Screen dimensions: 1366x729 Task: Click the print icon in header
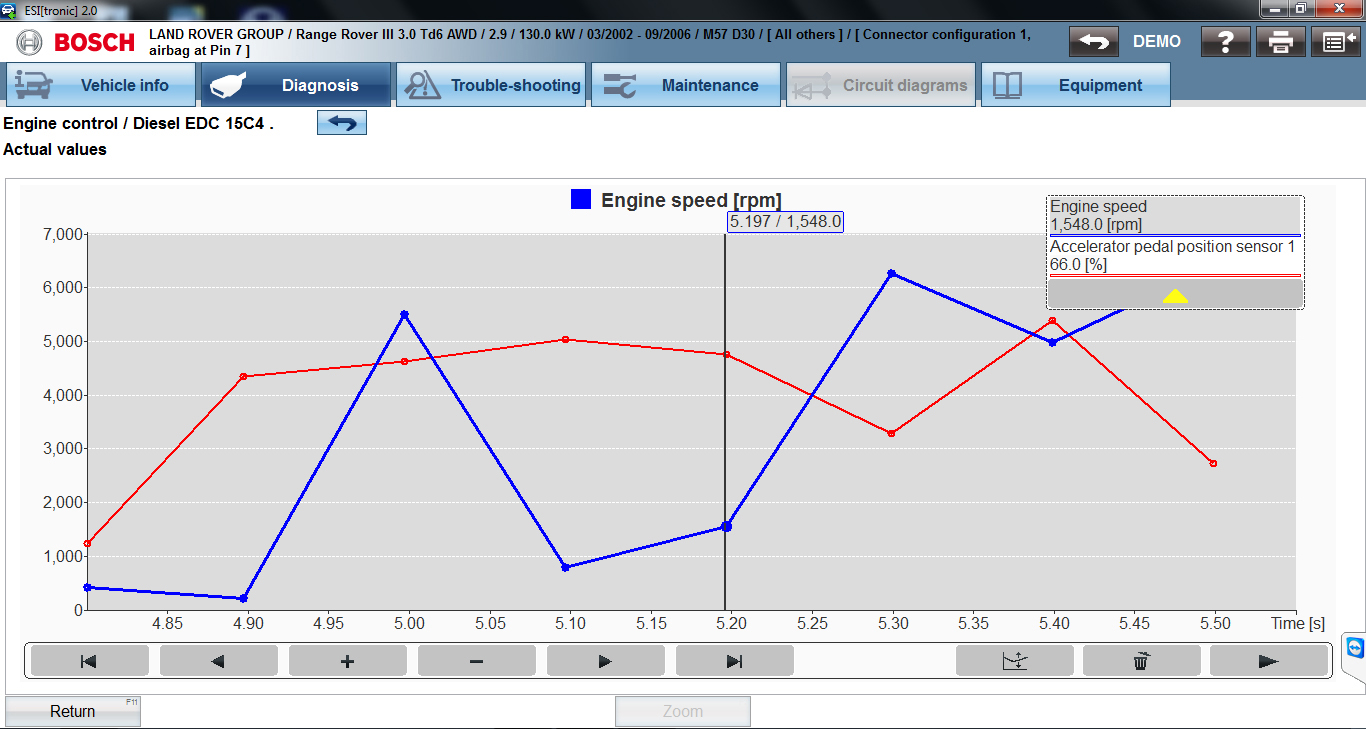pos(1281,42)
